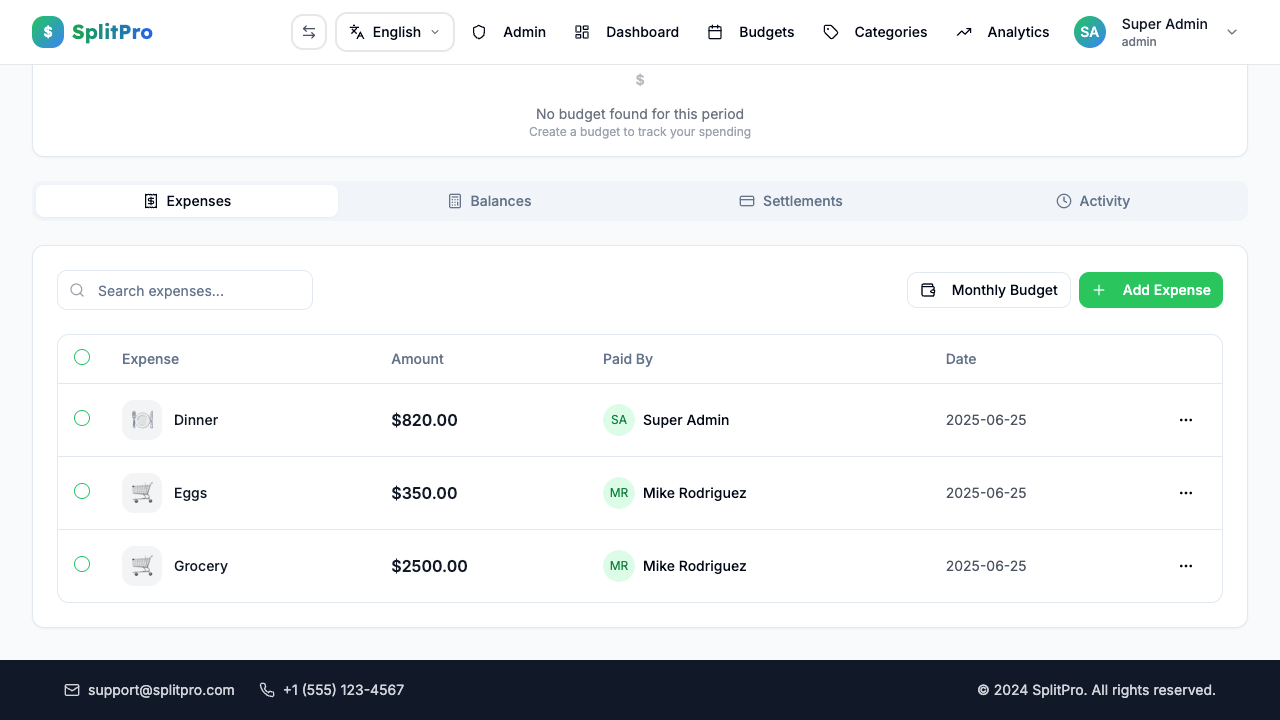Switch to the Balances tab

489,201
